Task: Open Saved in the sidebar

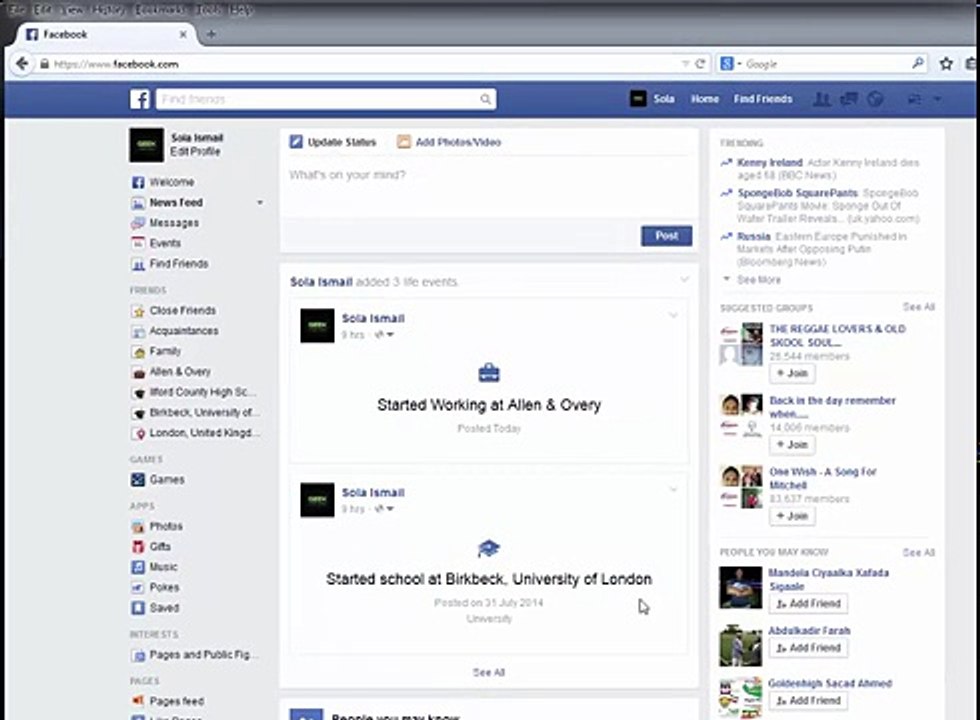Action: pos(155,608)
